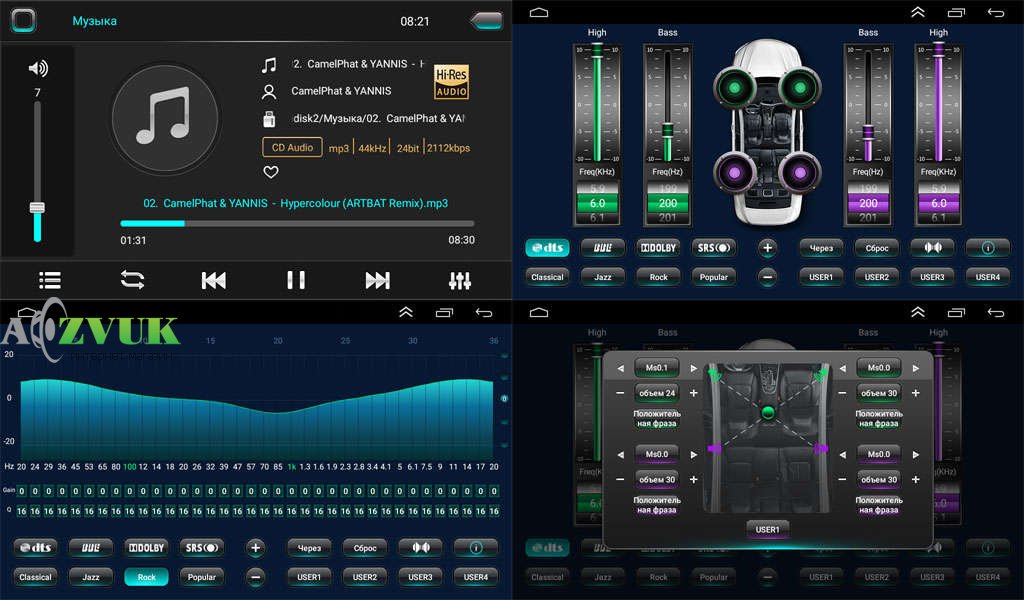Select the highlighted 100 Hz band label

(129, 467)
